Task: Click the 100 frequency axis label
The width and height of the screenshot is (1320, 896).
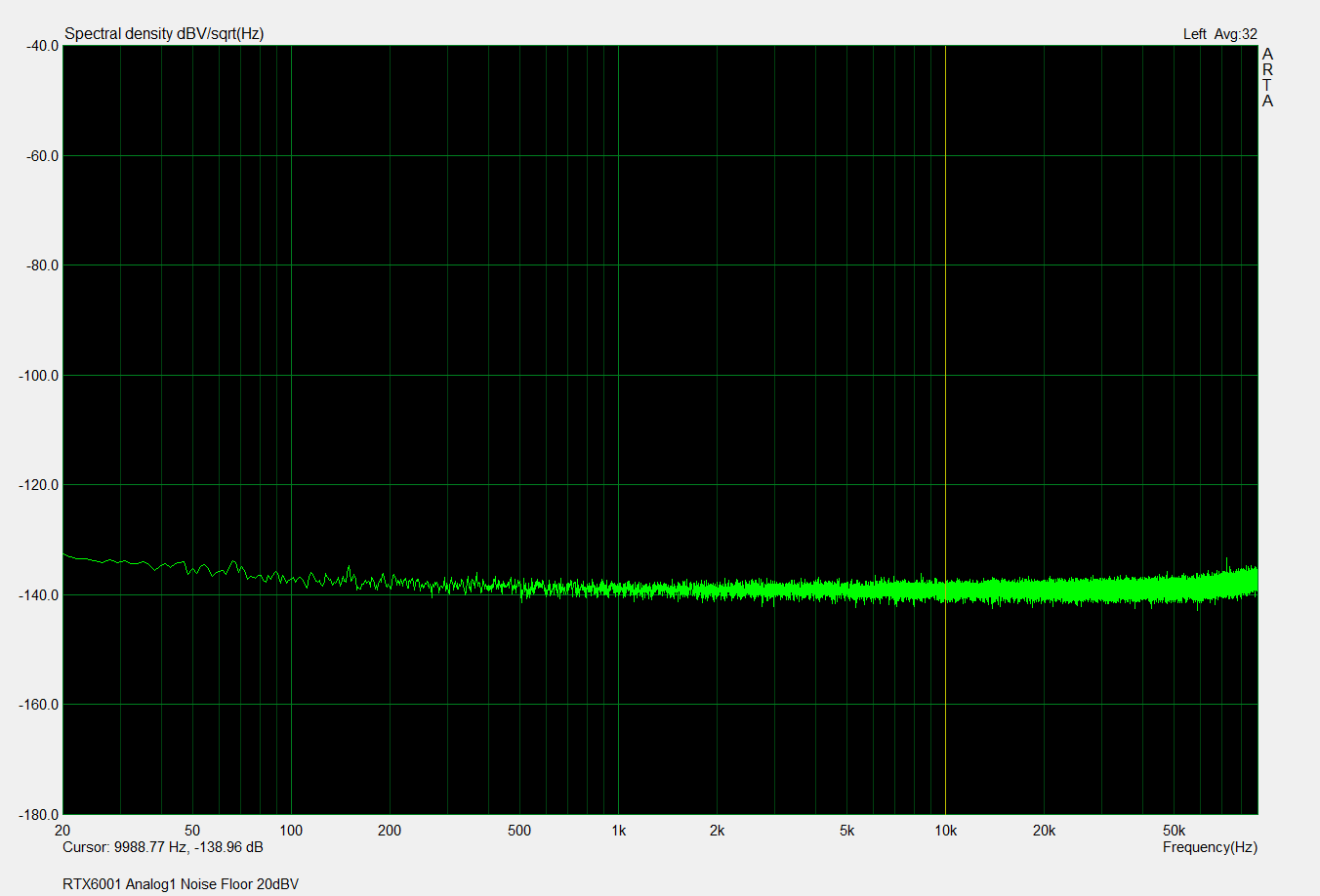Action: [291, 831]
